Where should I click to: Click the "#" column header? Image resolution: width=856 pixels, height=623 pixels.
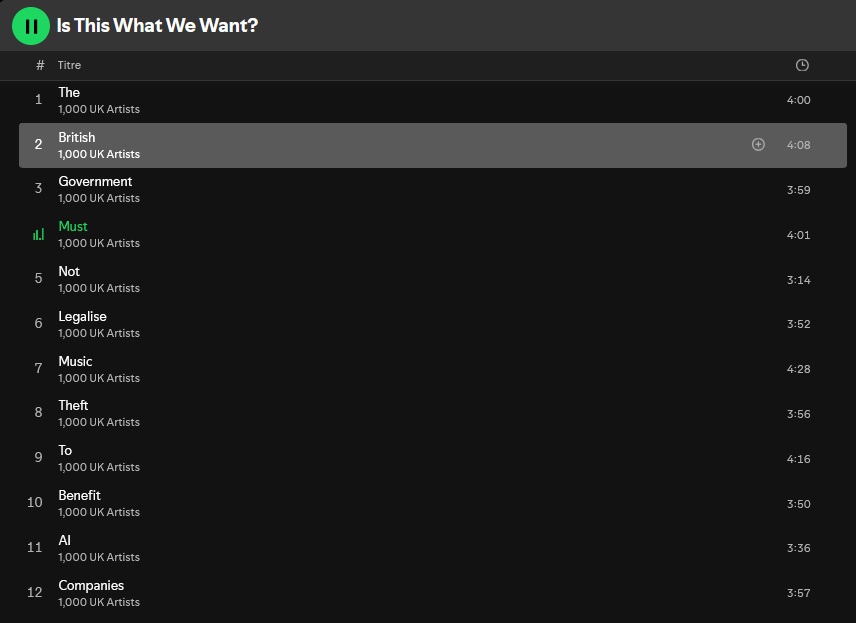[x=40, y=65]
